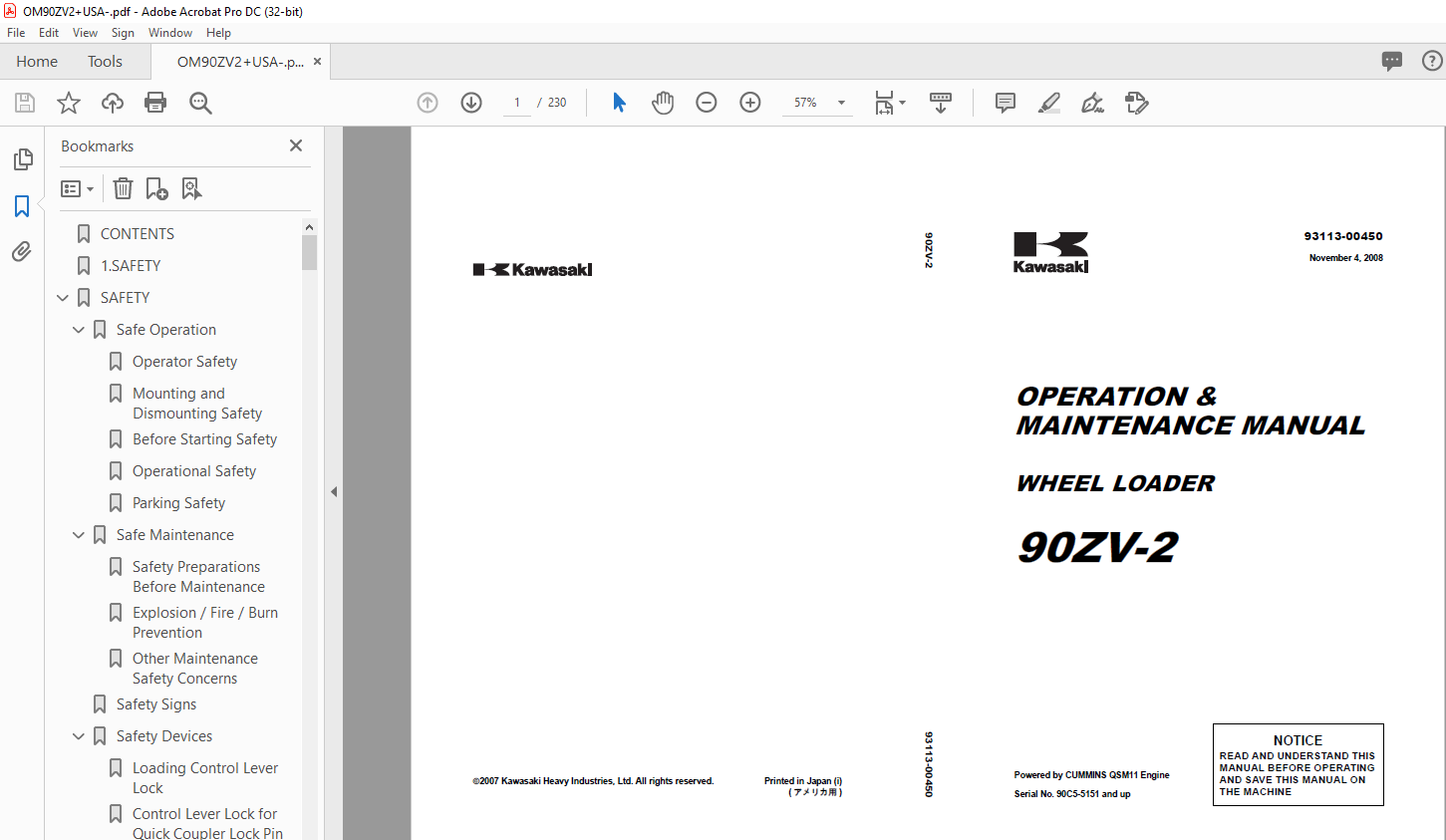Screen dimensions: 1446x840
Task: Open the Edit menu
Action: pos(49,33)
